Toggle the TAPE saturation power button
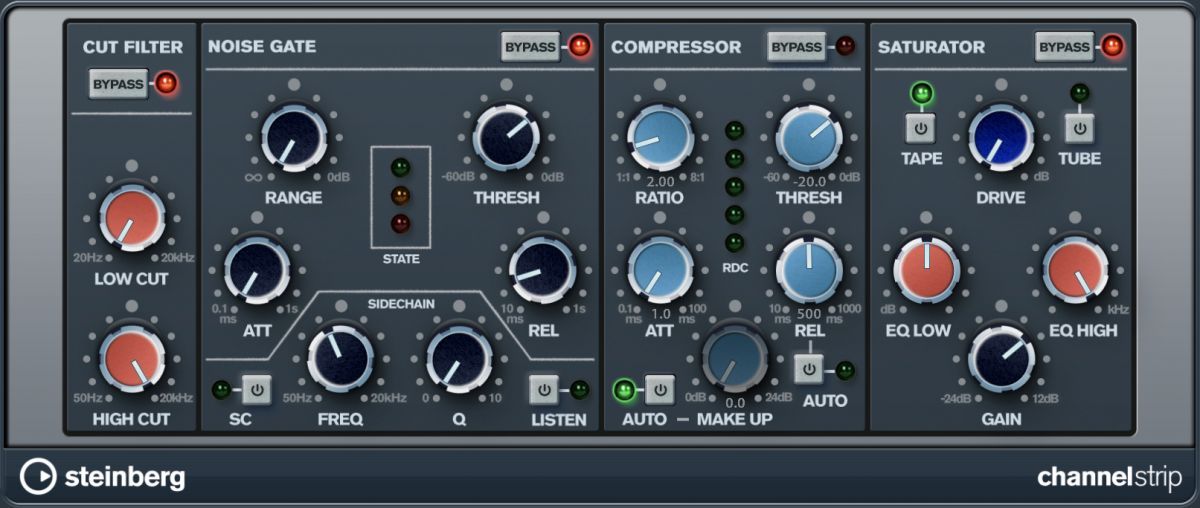The image size is (1200, 508). click(x=920, y=128)
